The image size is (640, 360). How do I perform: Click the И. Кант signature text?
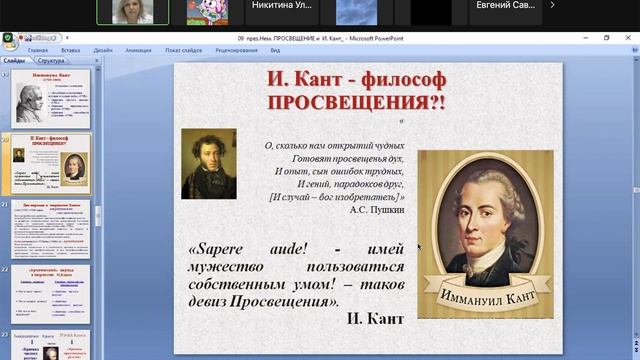point(376,318)
